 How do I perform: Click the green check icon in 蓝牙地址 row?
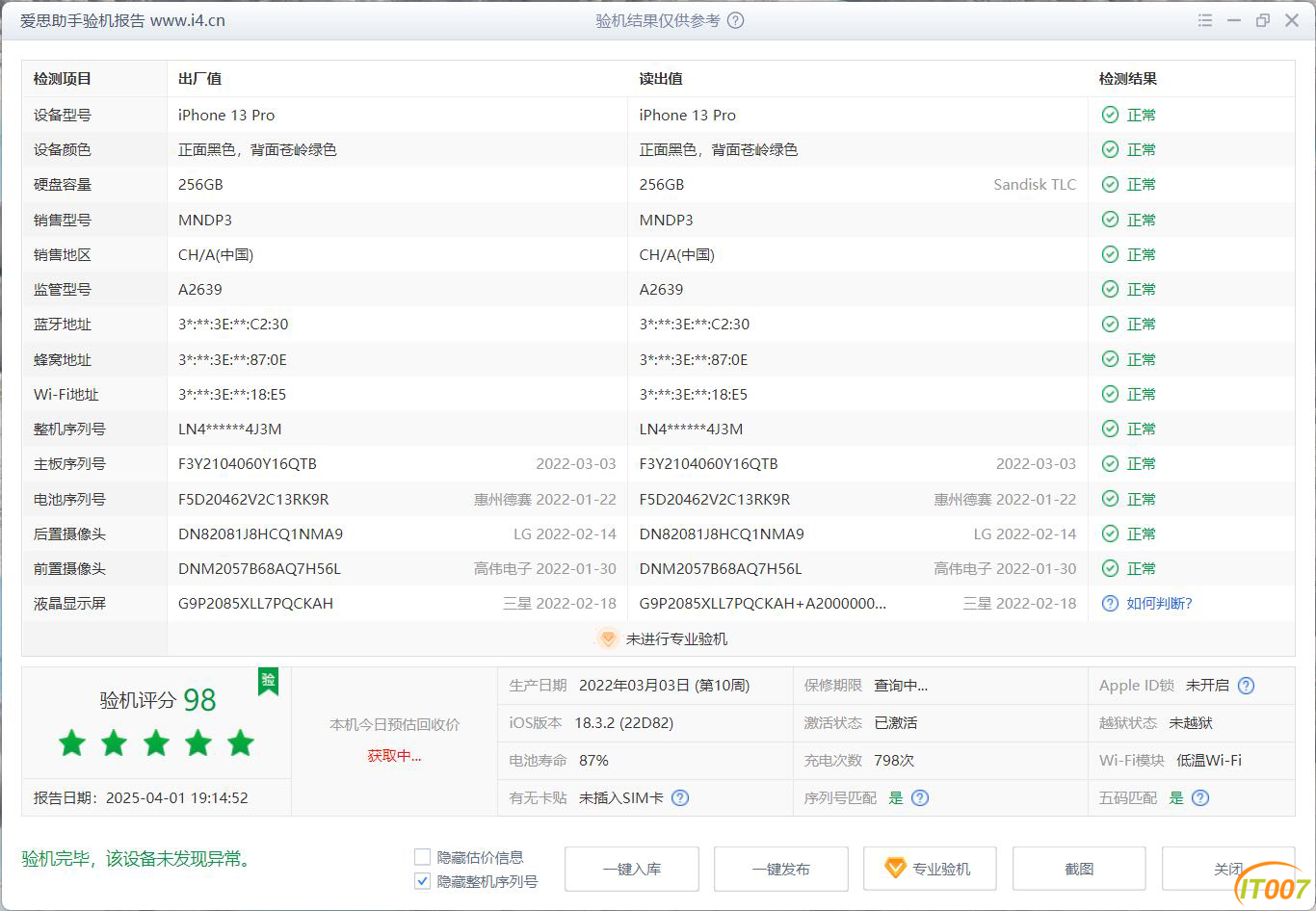coord(1110,324)
